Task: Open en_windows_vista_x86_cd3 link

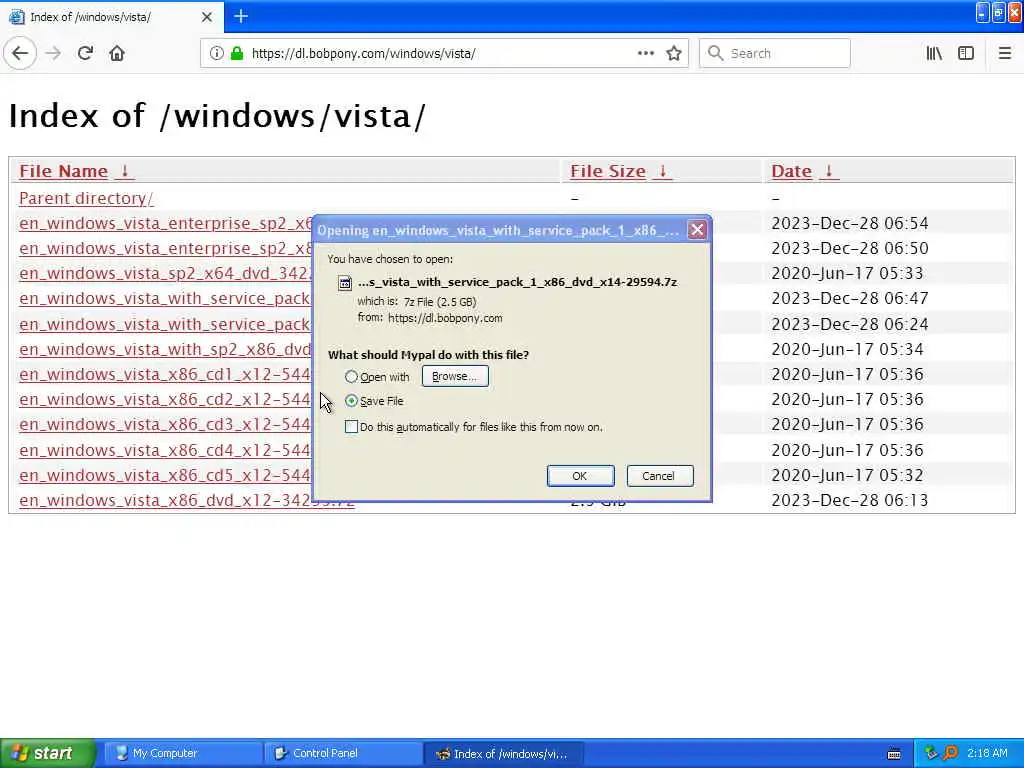Action: pos(165,424)
